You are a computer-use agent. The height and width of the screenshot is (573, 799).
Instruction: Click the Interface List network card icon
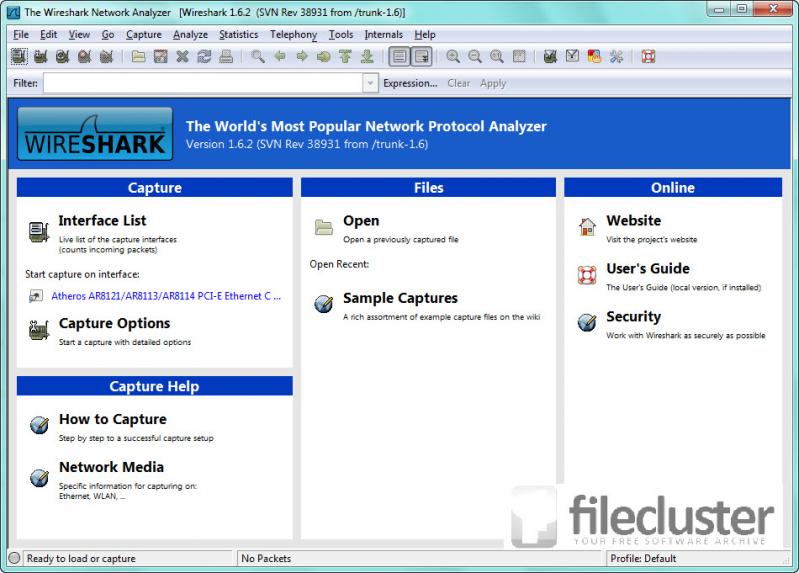point(39,232)
